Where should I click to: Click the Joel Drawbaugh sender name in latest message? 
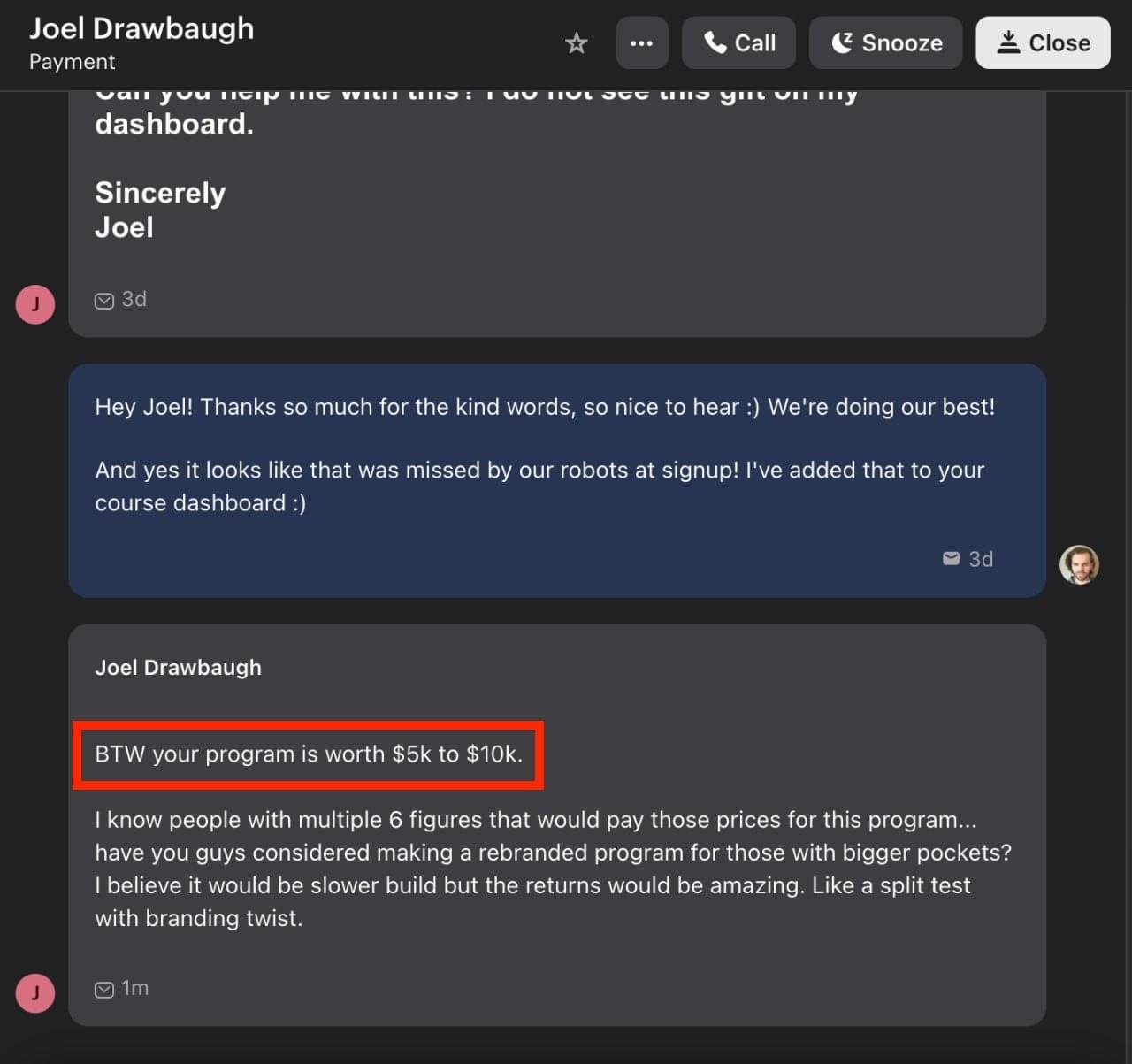(x=178, y=668)
